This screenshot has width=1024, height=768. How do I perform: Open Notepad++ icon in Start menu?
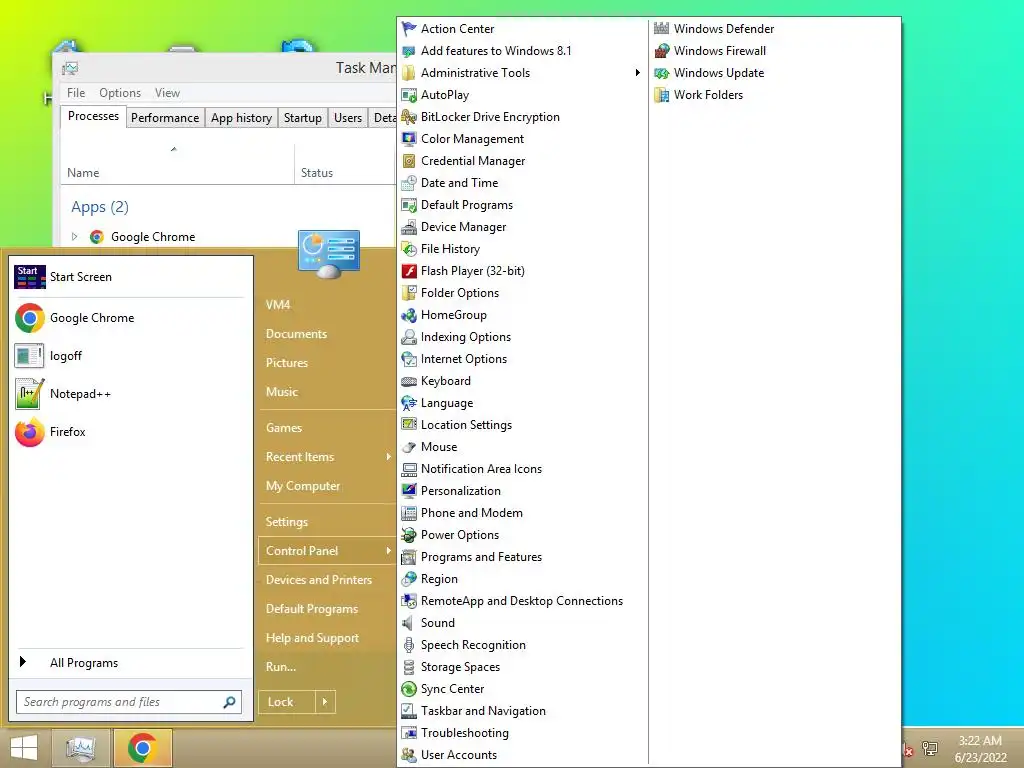click(x=29, y=394)
